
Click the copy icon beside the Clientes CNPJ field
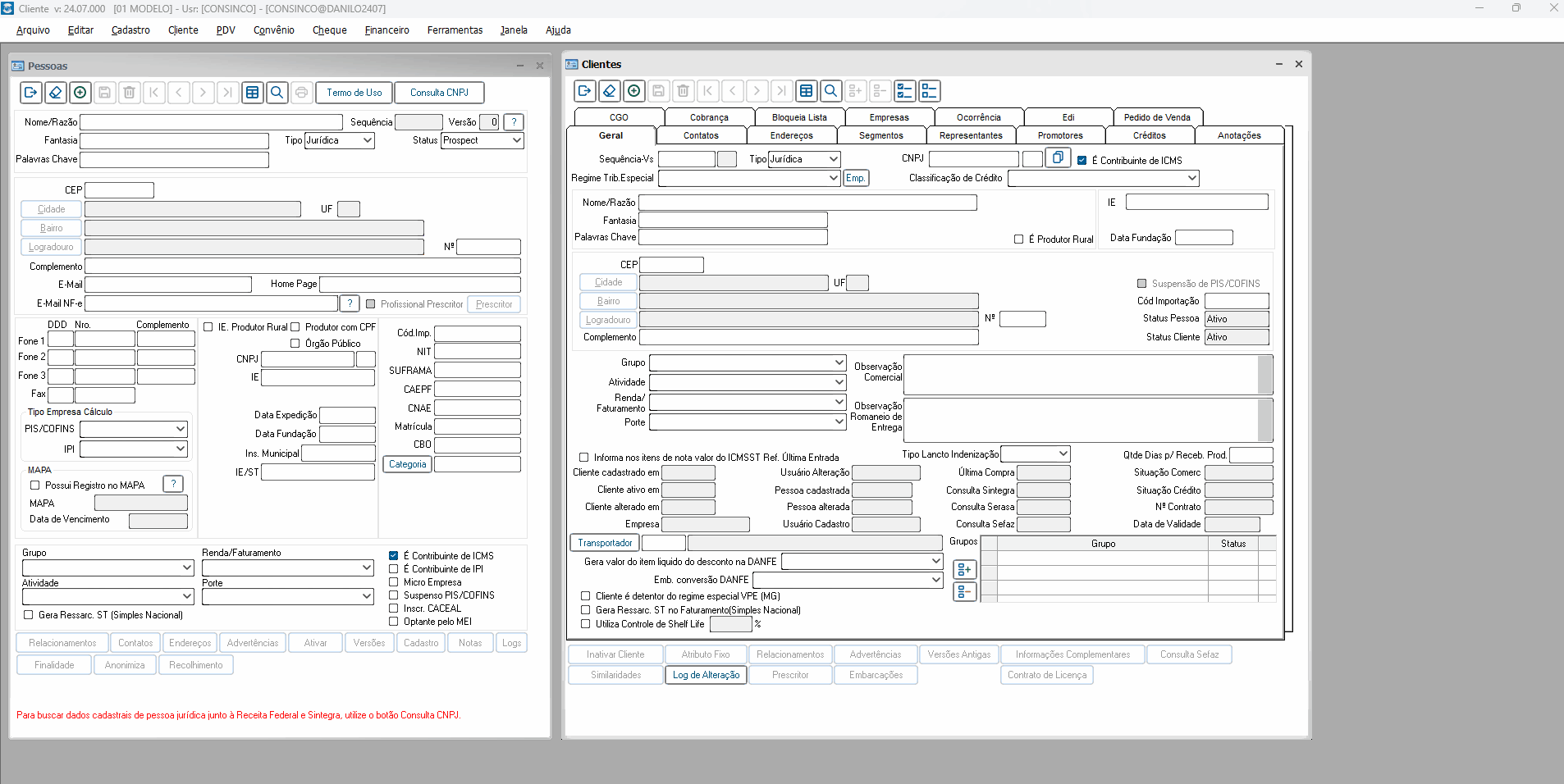tap(1058, 157)
